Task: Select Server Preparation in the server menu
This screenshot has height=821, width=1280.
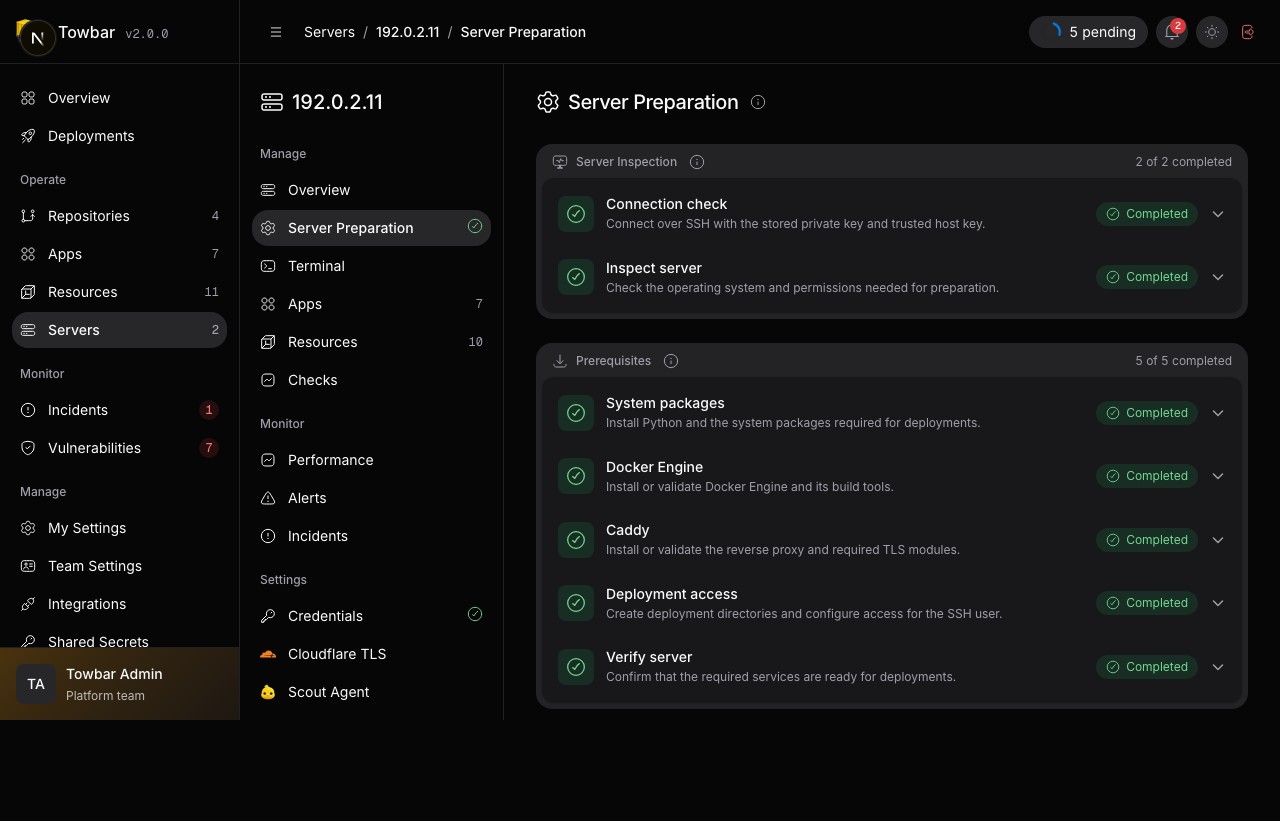Action: [371, 228]
